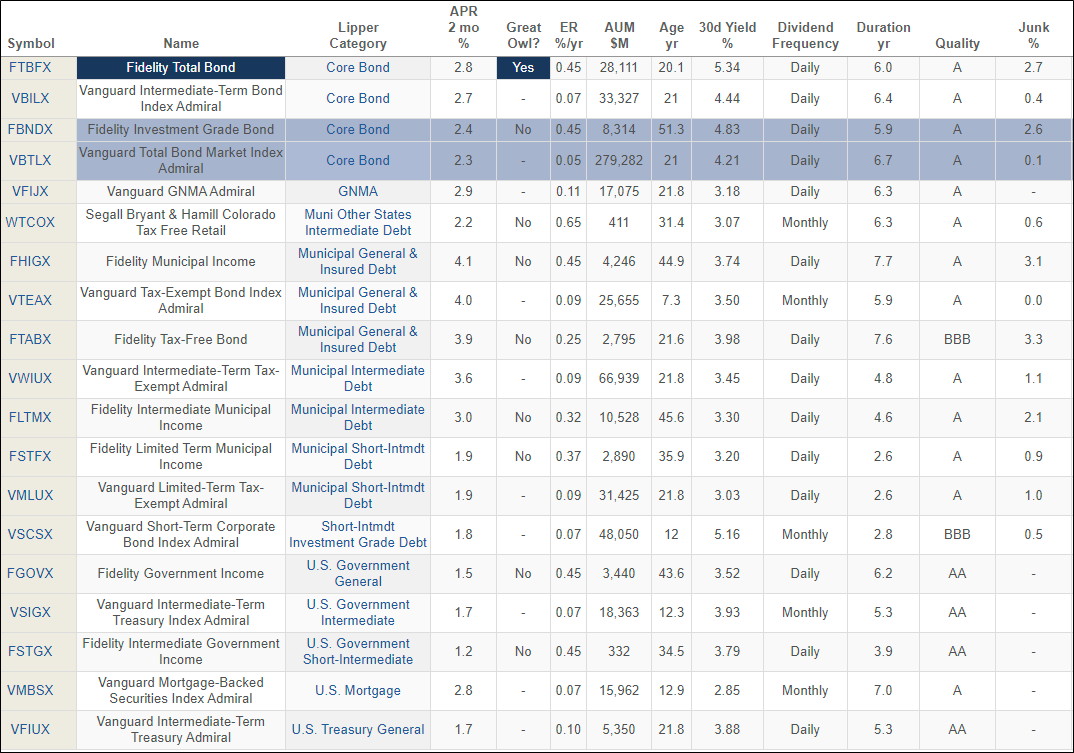The height and width of the screenshot is (753, 1074).
Task: Select the VBTLX ticker link
Action: coord(30,161)
